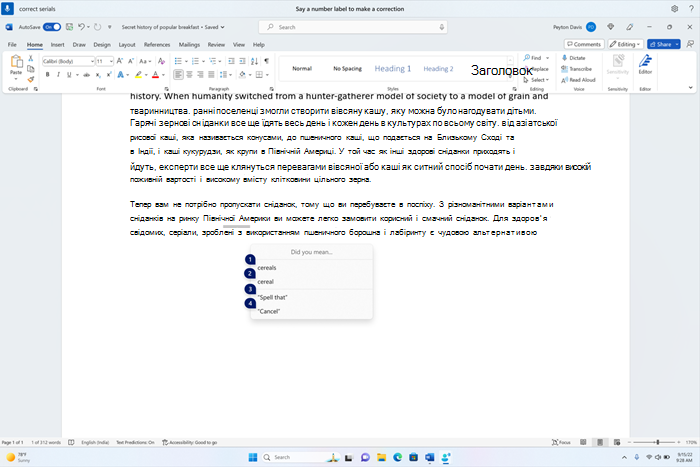The width and height of the screenshot is (700, 467).
Task: Select the "Spell that" option
Action: [x=311, y=297]
